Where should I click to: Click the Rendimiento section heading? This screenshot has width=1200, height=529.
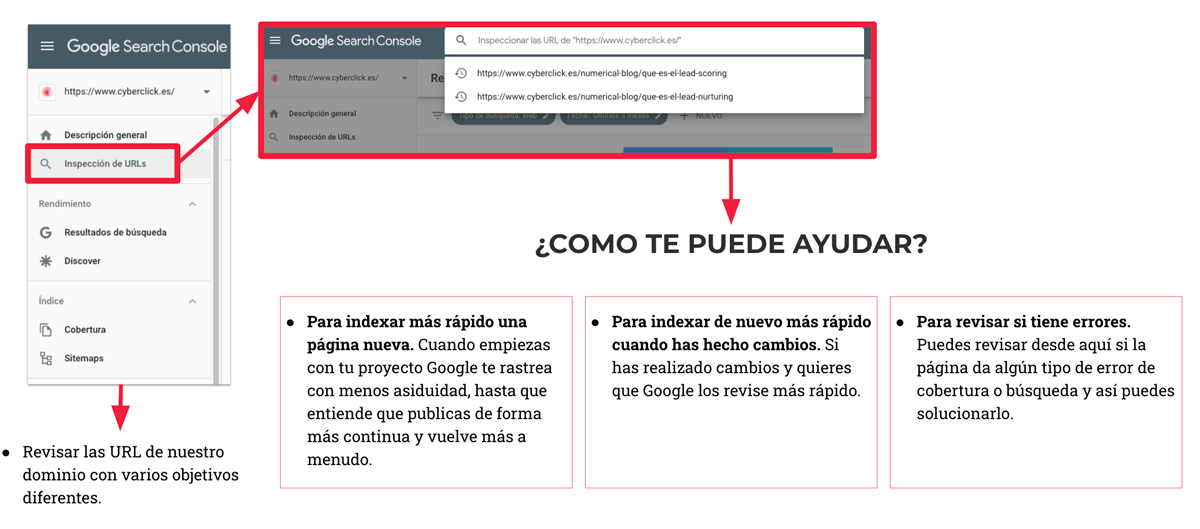click(65, 204)
